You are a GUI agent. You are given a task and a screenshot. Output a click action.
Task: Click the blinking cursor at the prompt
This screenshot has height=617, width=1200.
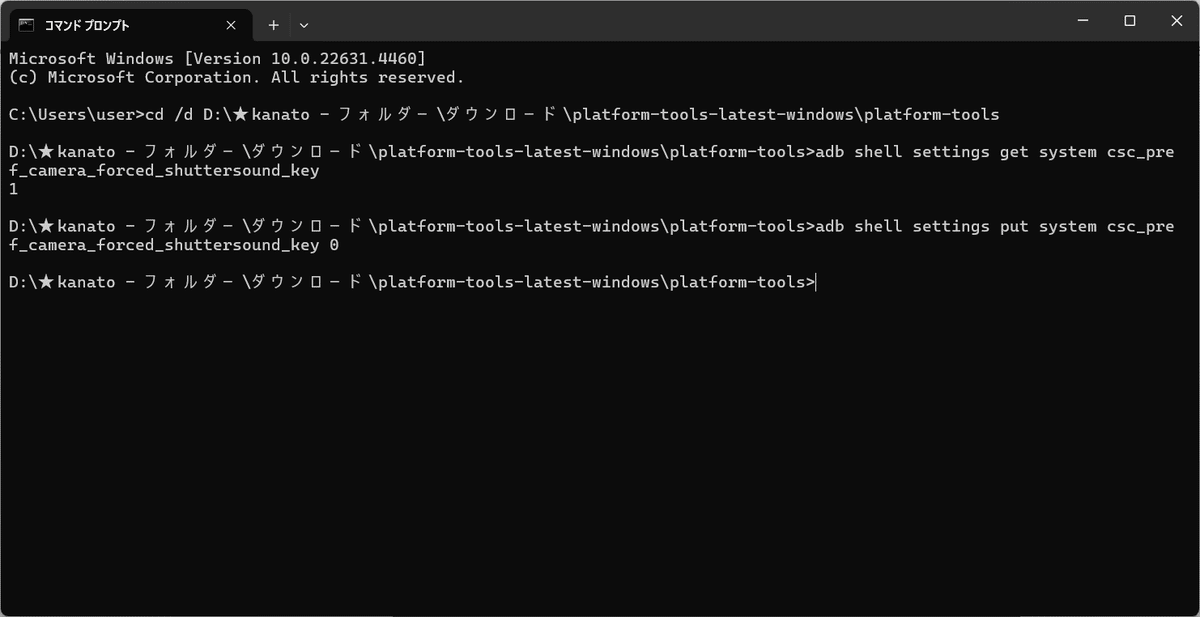815,281
